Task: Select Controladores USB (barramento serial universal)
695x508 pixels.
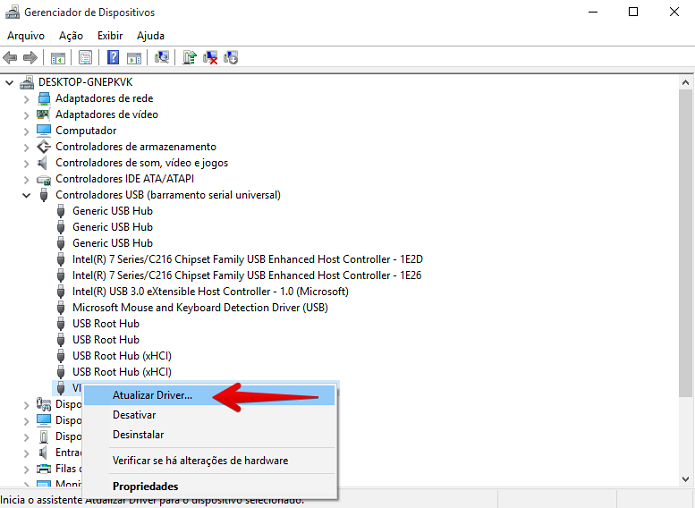Action: (168, 195)
